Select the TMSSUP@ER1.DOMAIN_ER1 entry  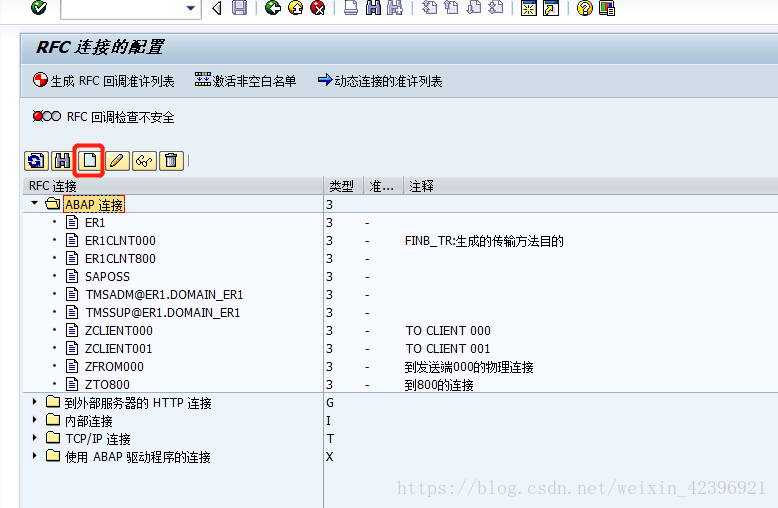163,313
